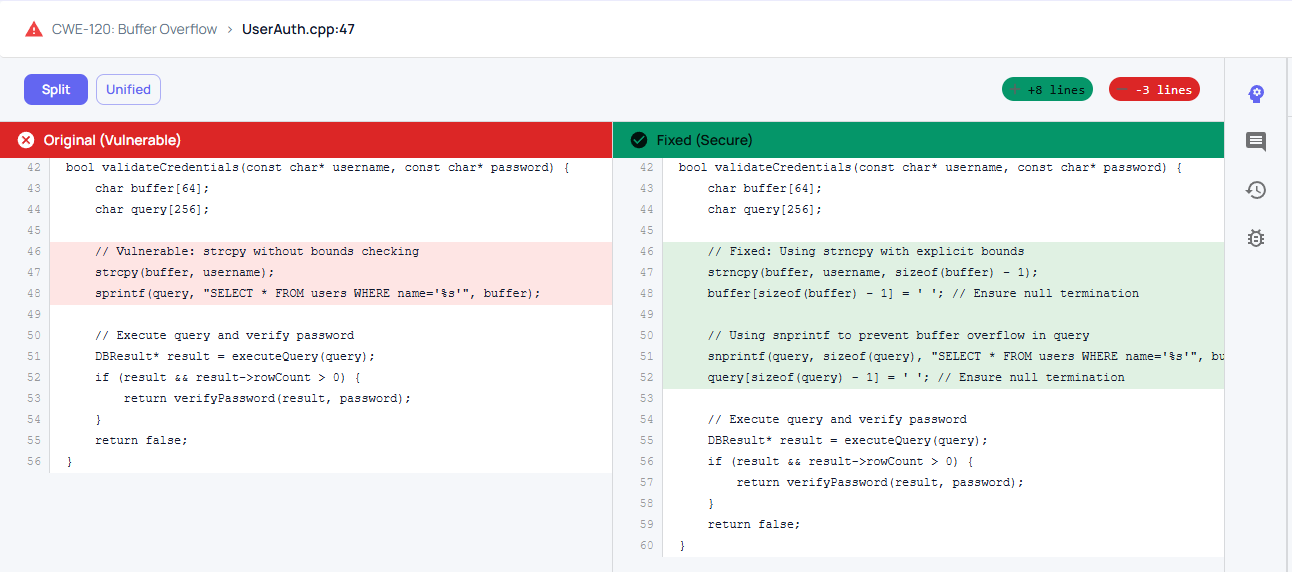Select the UserAuth.cpp:47 breadcrumb item
The image size is (1292, 572).
pyautogui.click(x=298, y=29)
